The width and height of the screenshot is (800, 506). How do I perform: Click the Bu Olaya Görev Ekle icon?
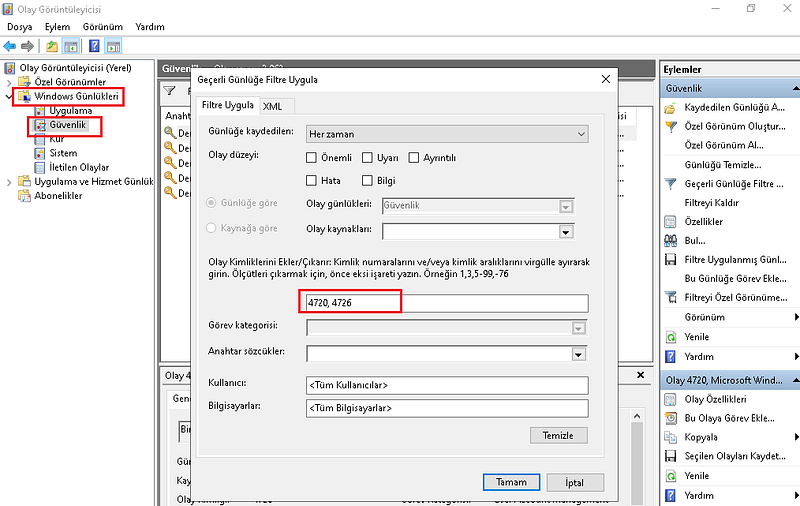(670, 418)
